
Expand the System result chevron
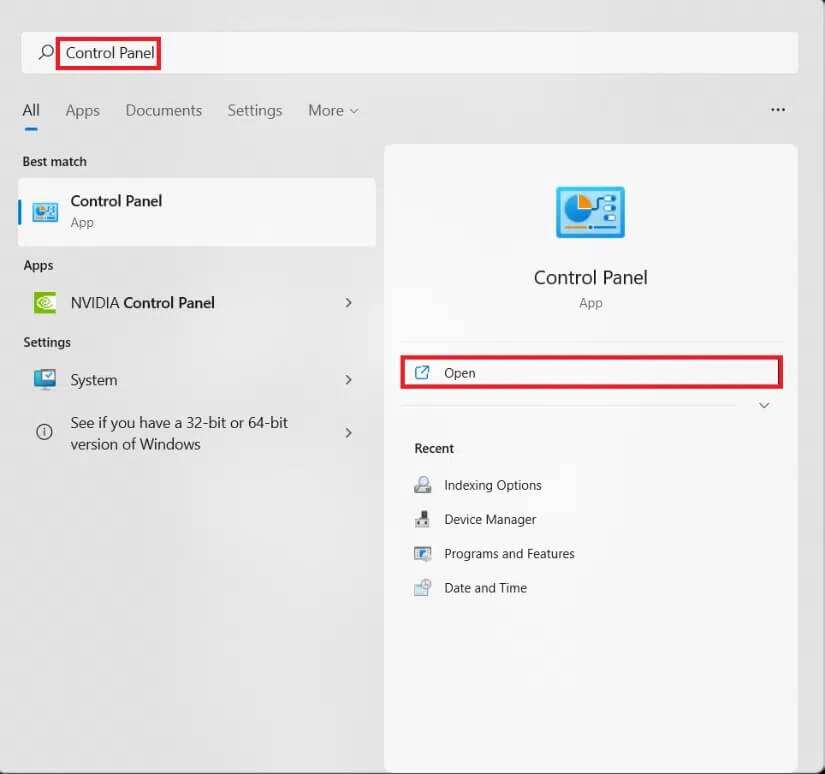pyautogui.click(x=348, y=379)
